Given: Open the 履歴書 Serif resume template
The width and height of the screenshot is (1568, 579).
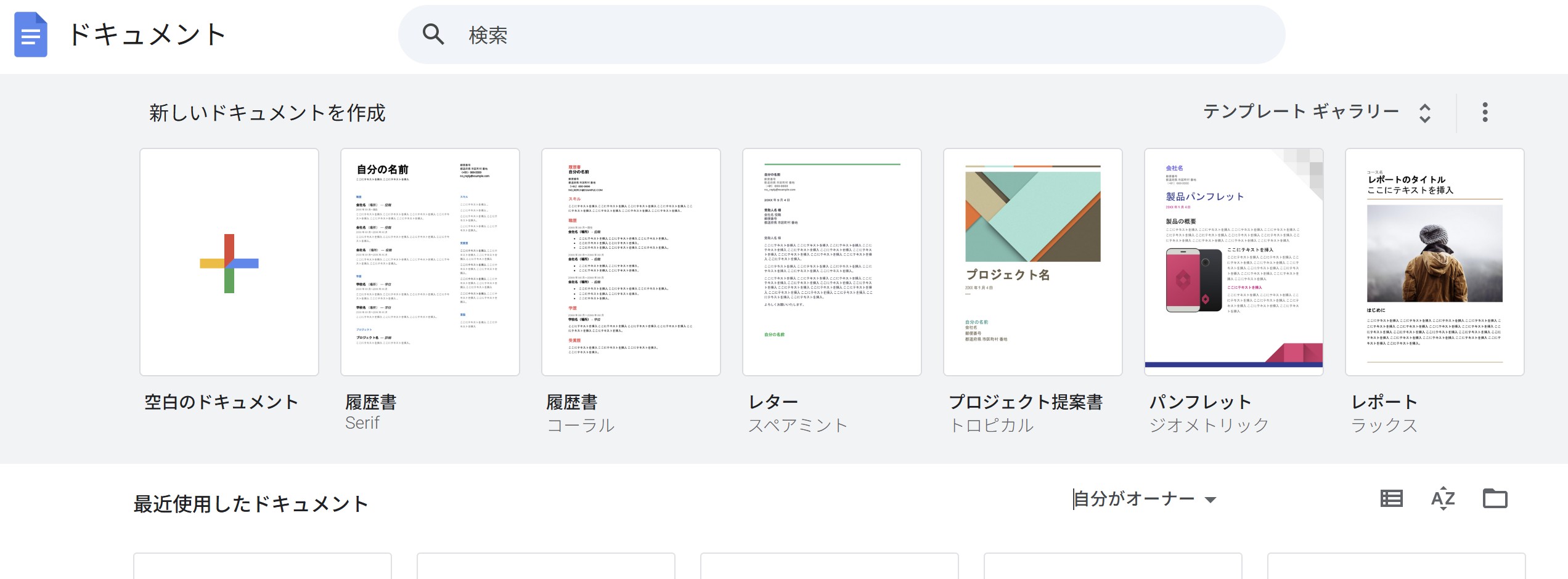Looking at the screenshot, I should 430,262.
